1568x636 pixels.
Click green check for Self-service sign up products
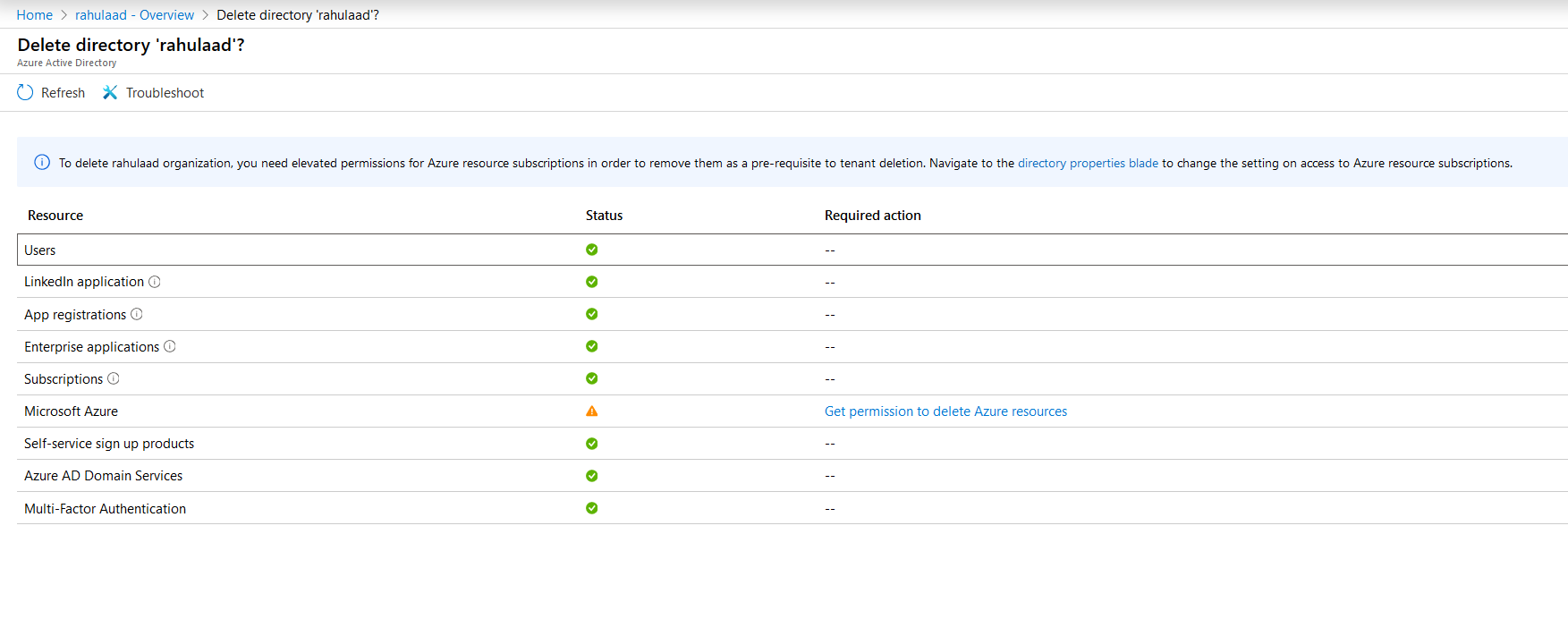[x=592, y=444]
